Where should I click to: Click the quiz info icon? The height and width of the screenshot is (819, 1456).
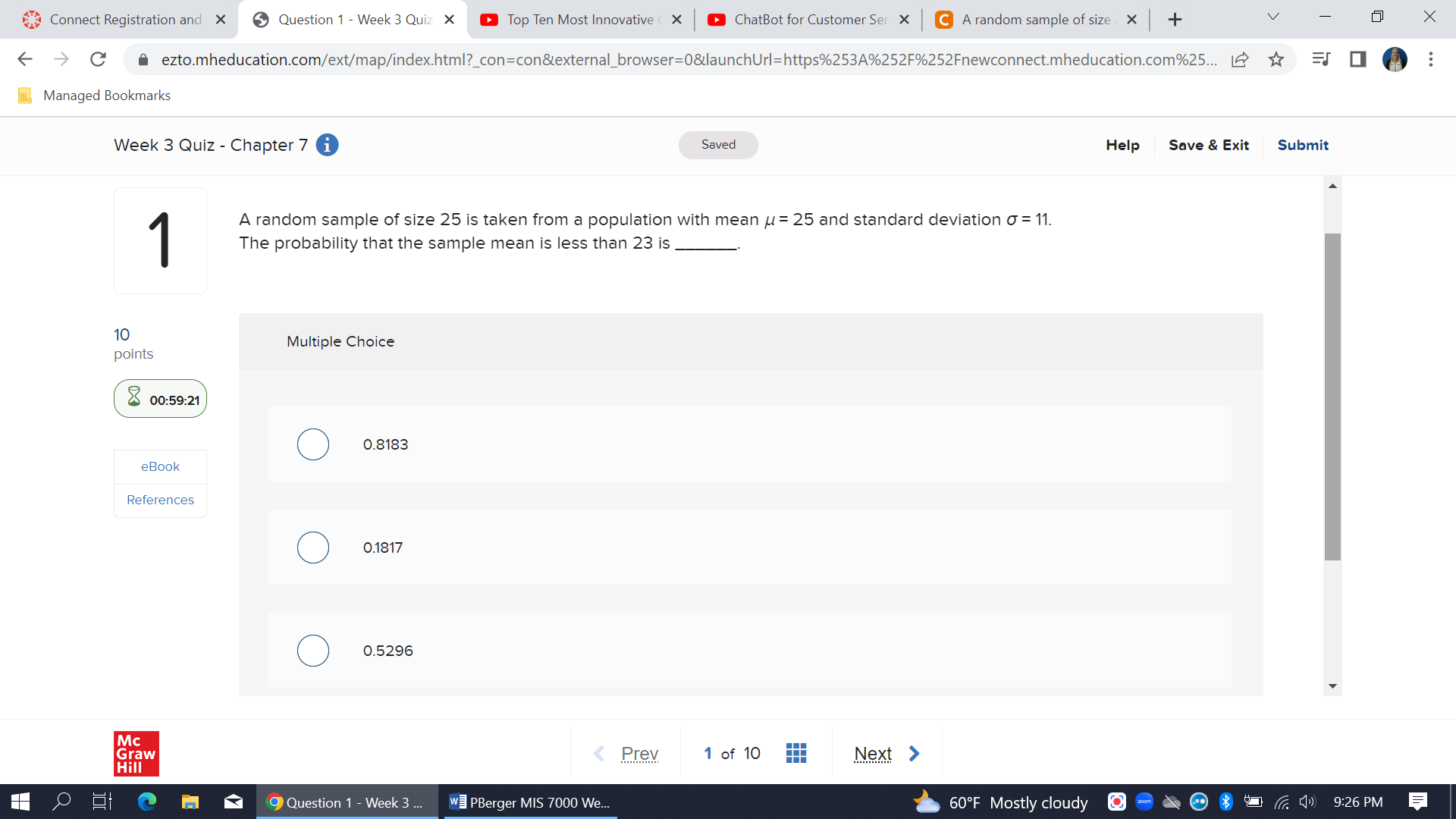327,145
